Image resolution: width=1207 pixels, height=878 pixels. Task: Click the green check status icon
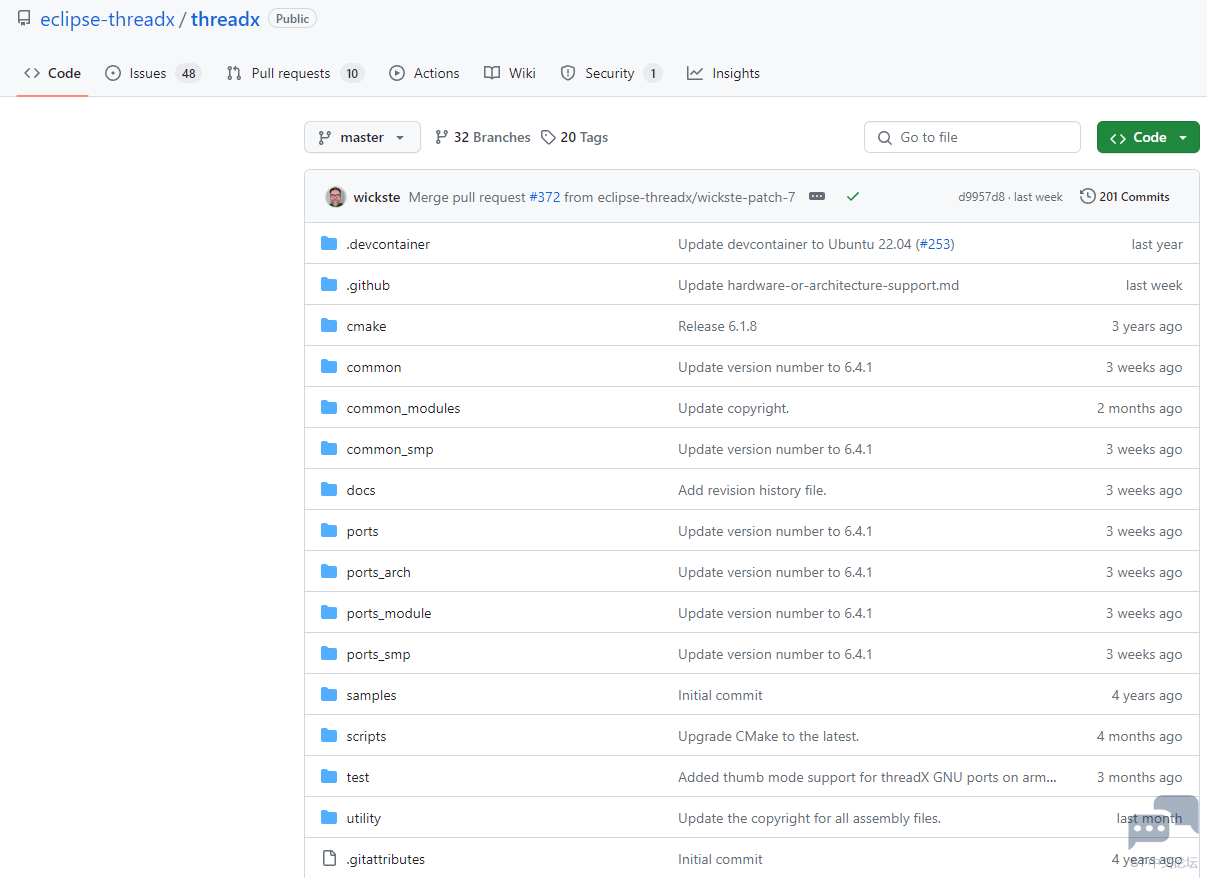(x=853, y=197)
